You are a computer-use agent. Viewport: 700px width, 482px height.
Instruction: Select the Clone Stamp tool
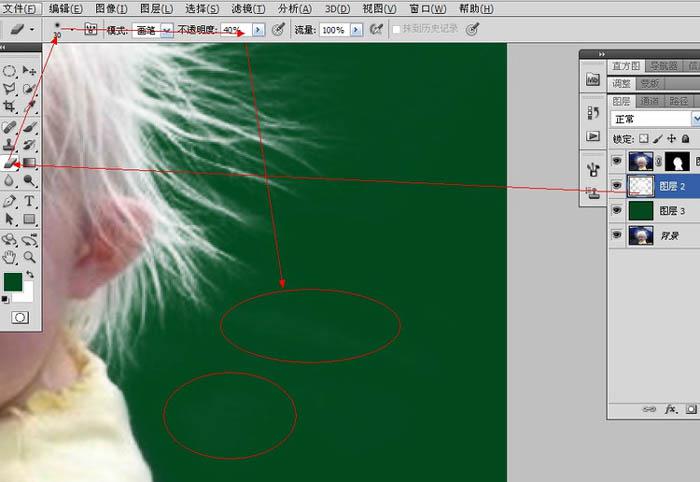tap(9, 145)
